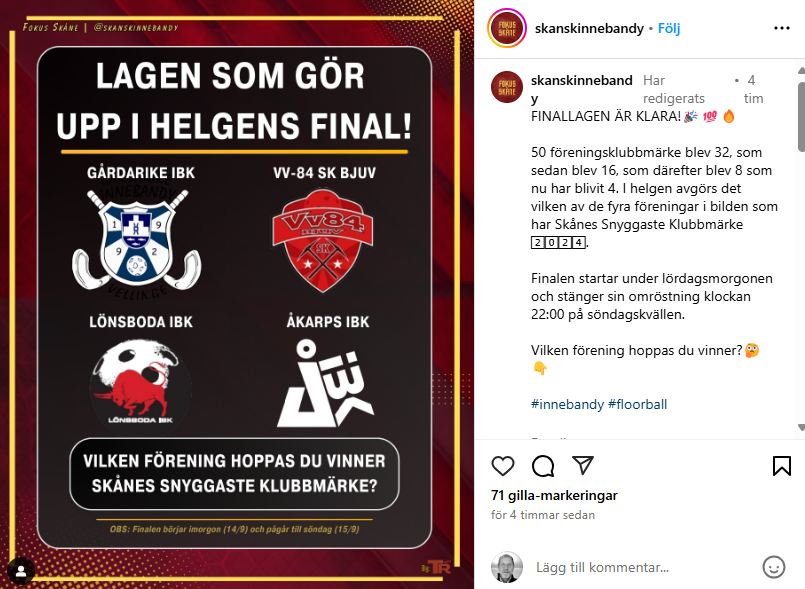Open the three-dot more options menu
Viewport: 805px width, 589px height.
(781, 28)
